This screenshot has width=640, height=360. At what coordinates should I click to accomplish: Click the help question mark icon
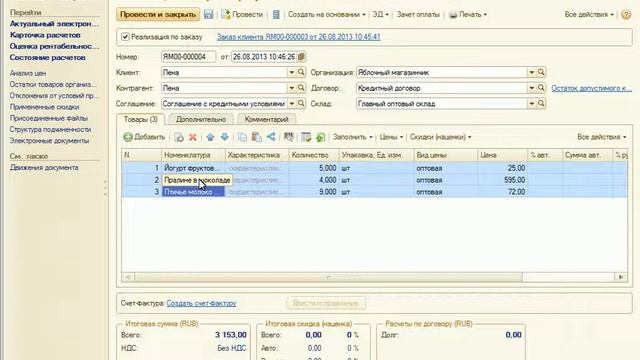click(626, 14)
